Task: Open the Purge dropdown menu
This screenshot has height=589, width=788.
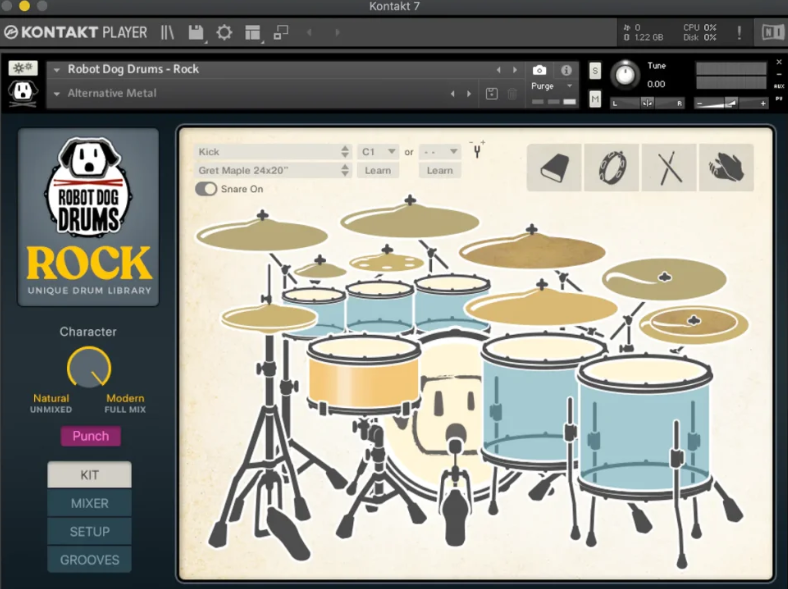Action: pos(552,86)
